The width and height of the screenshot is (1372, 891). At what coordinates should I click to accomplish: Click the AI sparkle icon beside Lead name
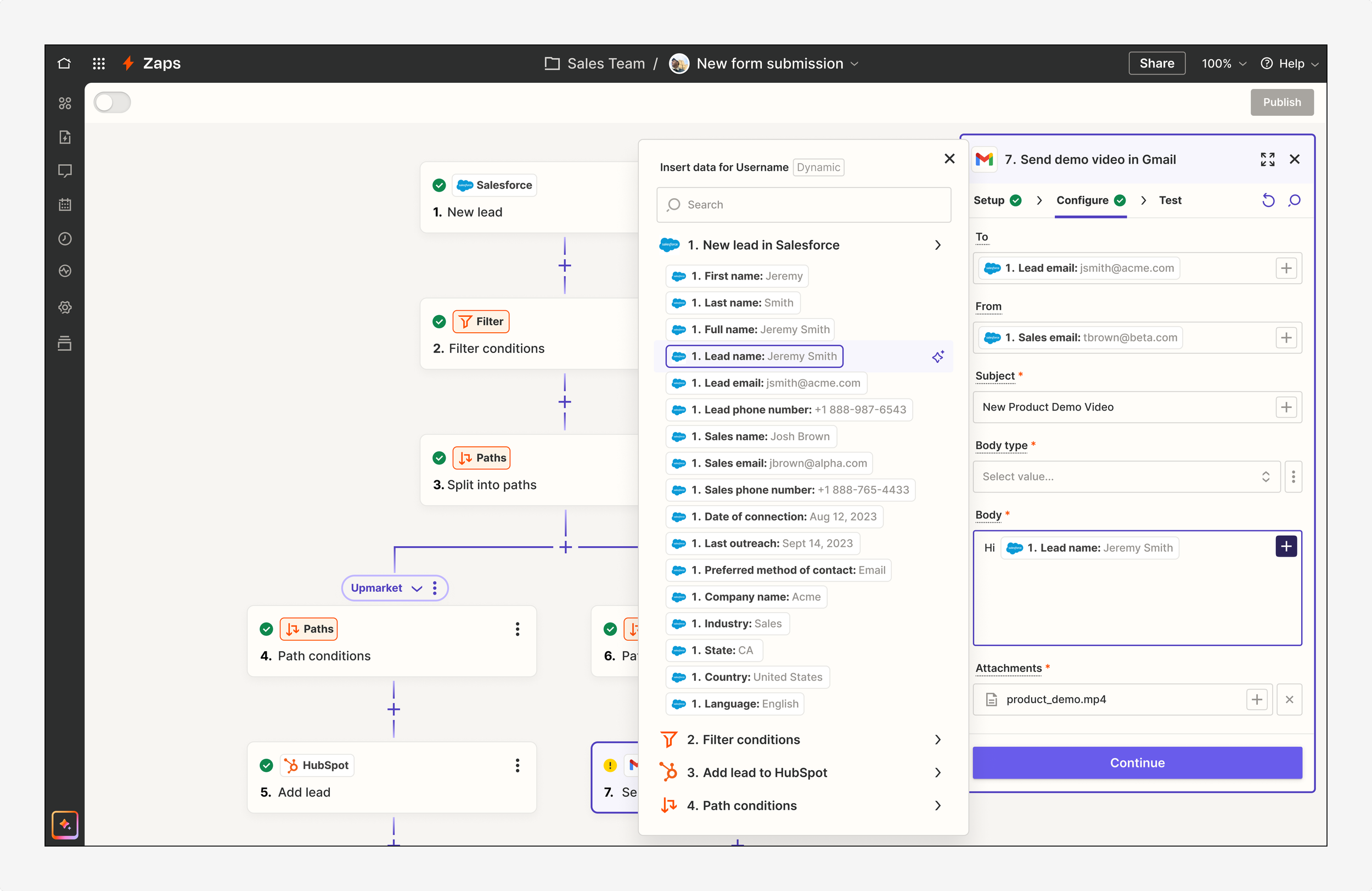937,356
